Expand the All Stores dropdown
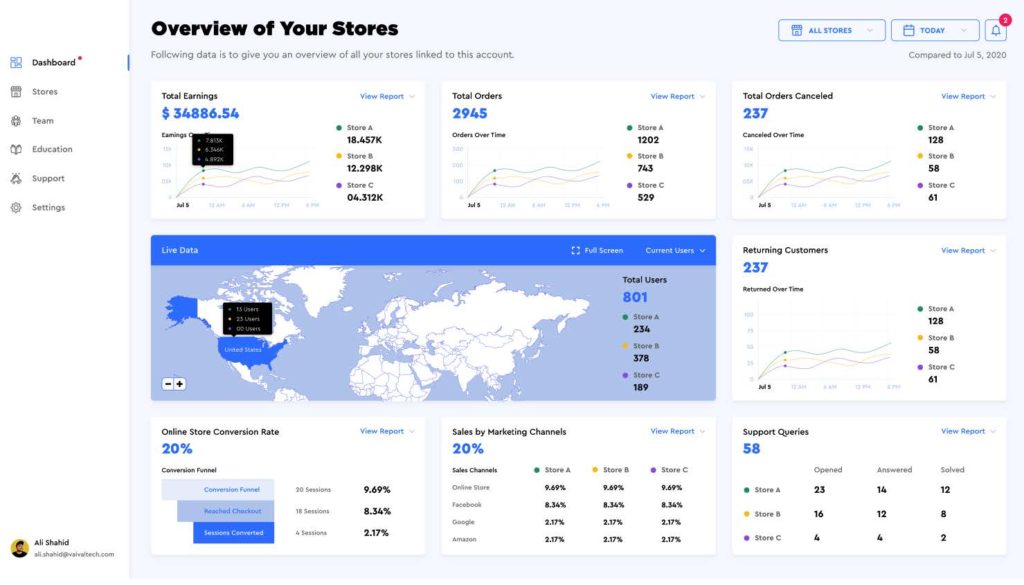This screenshot has height=585, width=1024. pos(831,30)
